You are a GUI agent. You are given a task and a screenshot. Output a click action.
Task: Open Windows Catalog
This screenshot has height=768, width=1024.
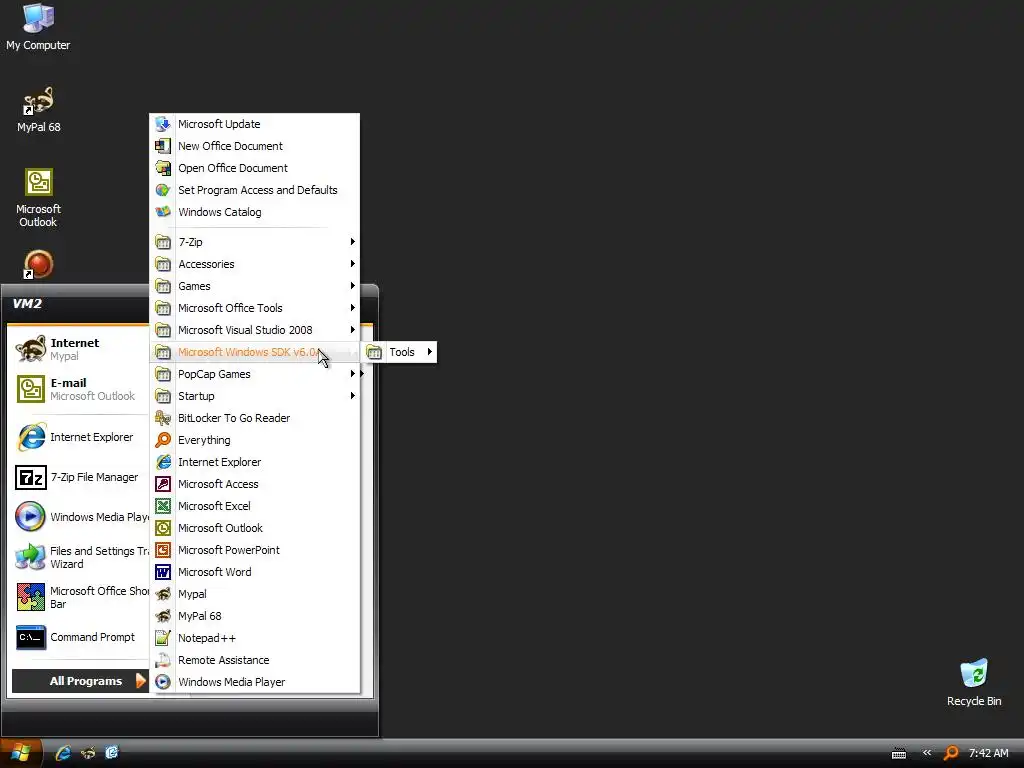255,212
